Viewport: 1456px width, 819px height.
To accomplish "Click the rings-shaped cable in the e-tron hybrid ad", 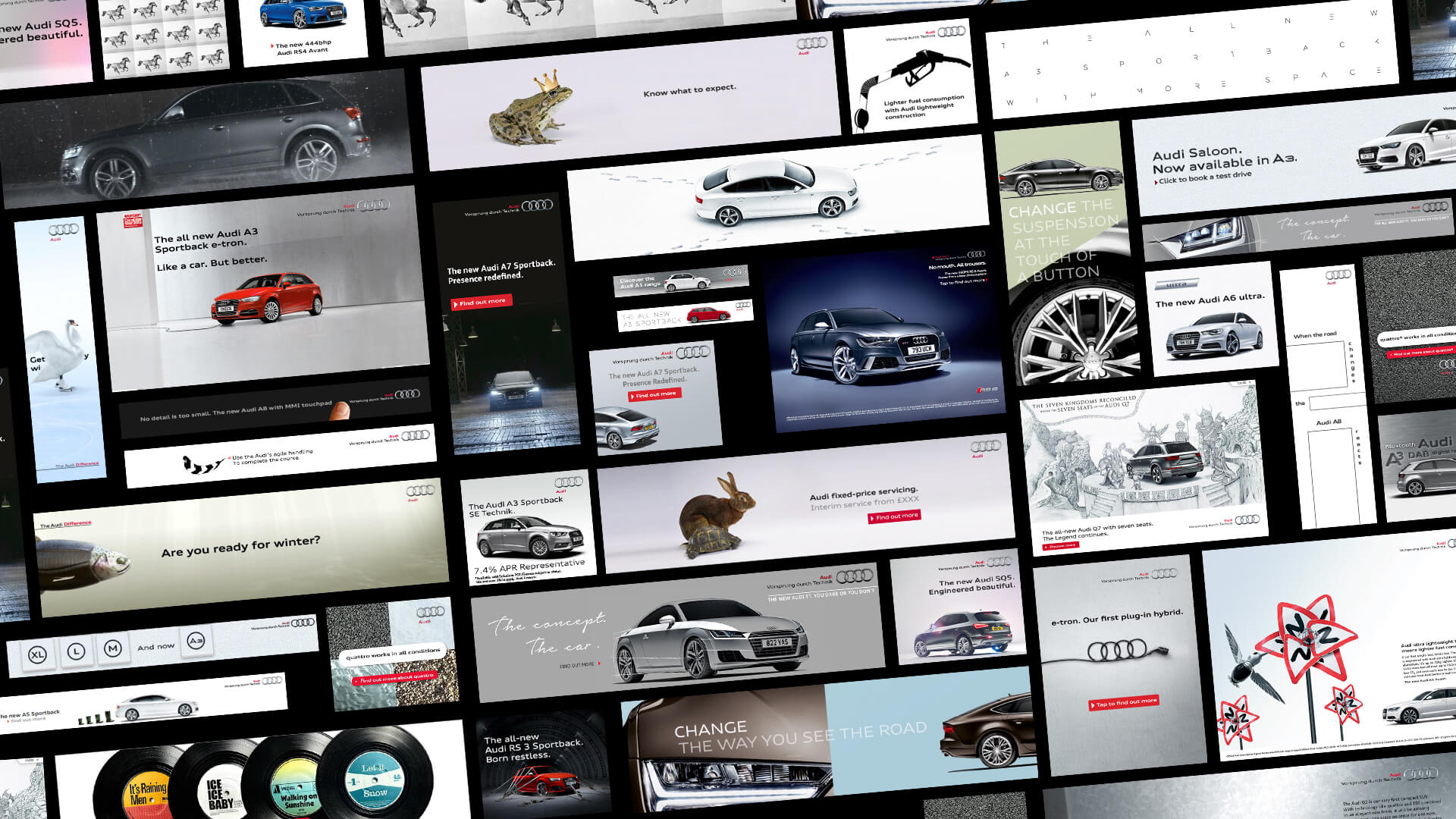I will tap(1118, 650).
